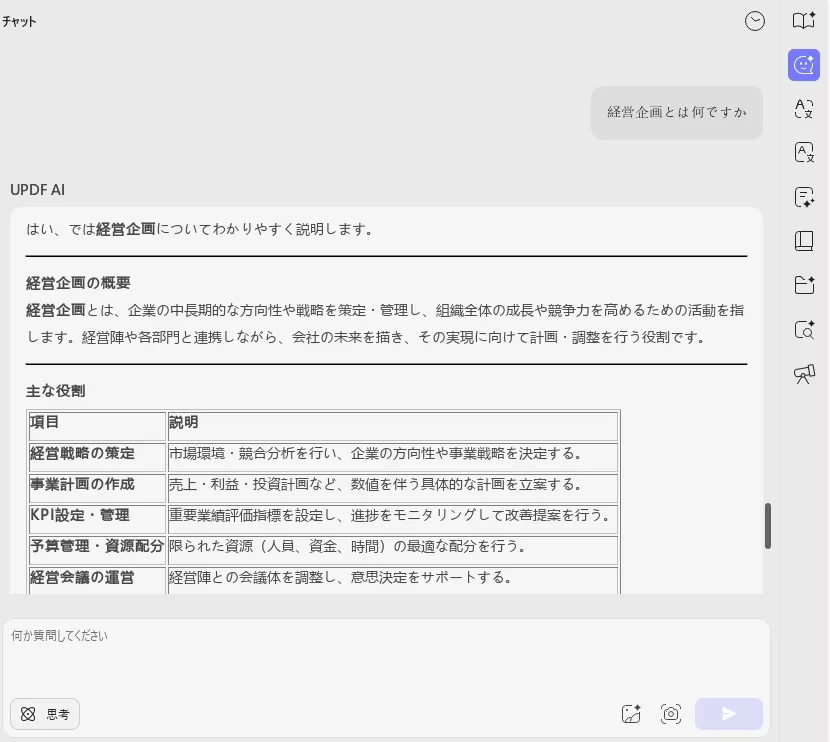The width and height of the screenshot is (830, 742).
Task: Select table cell 事業計画の作成
Action: click(97, 487)
